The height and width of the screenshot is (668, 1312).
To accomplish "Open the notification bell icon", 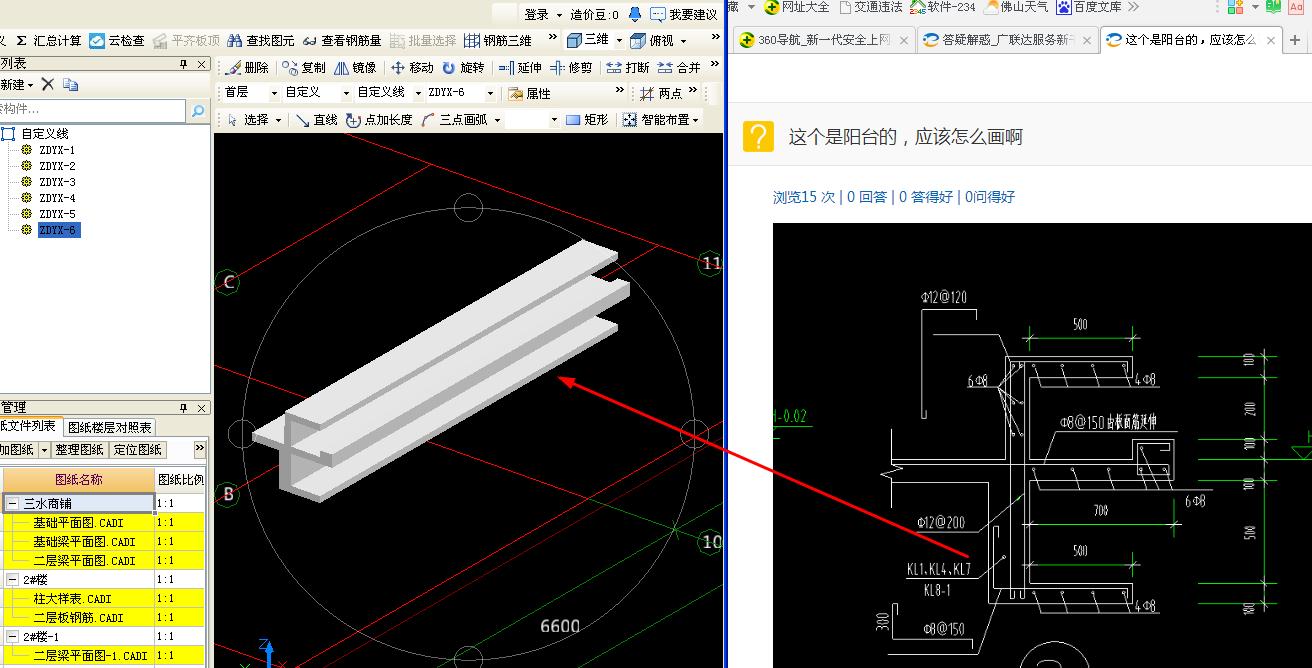I will pyautogui.click(x=634, y=14).
